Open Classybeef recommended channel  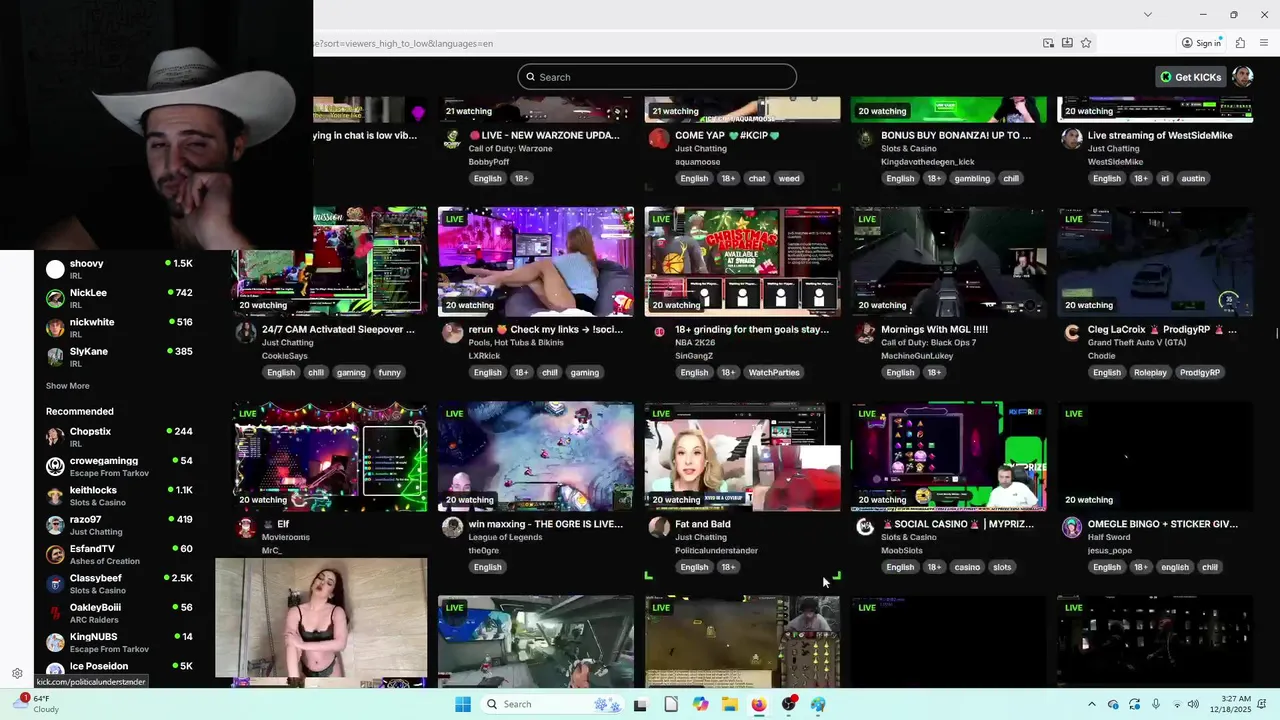click(x=119, y=583)
